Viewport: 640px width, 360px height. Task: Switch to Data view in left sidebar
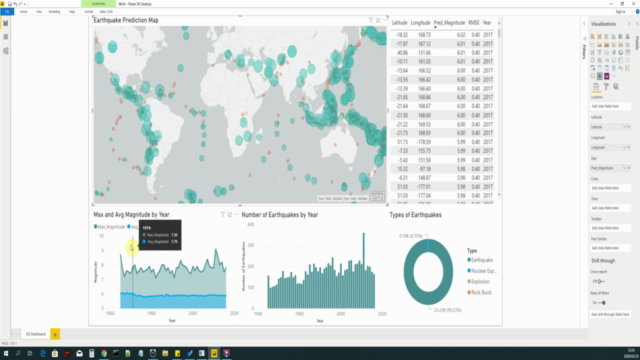point(6,37)
